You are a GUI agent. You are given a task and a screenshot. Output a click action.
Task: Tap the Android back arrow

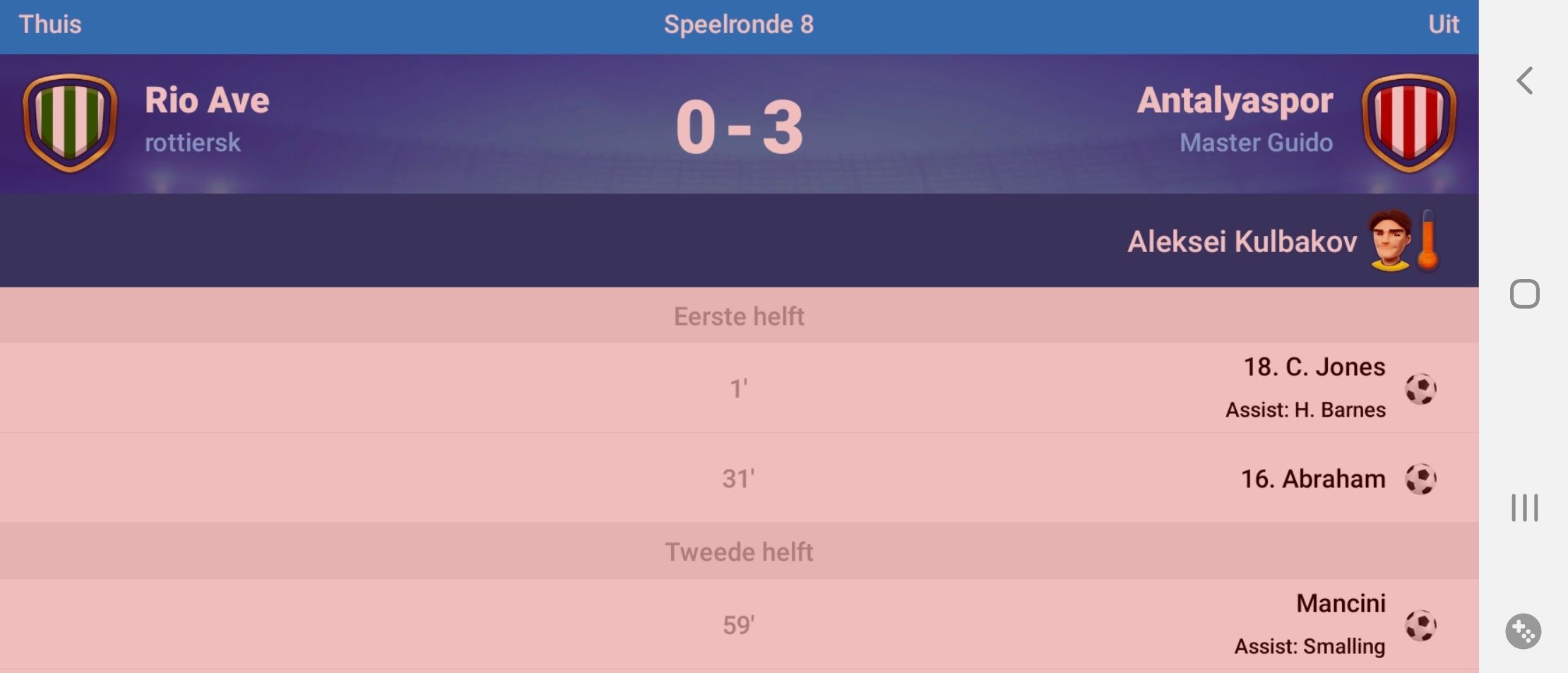tap(1524, 81)
